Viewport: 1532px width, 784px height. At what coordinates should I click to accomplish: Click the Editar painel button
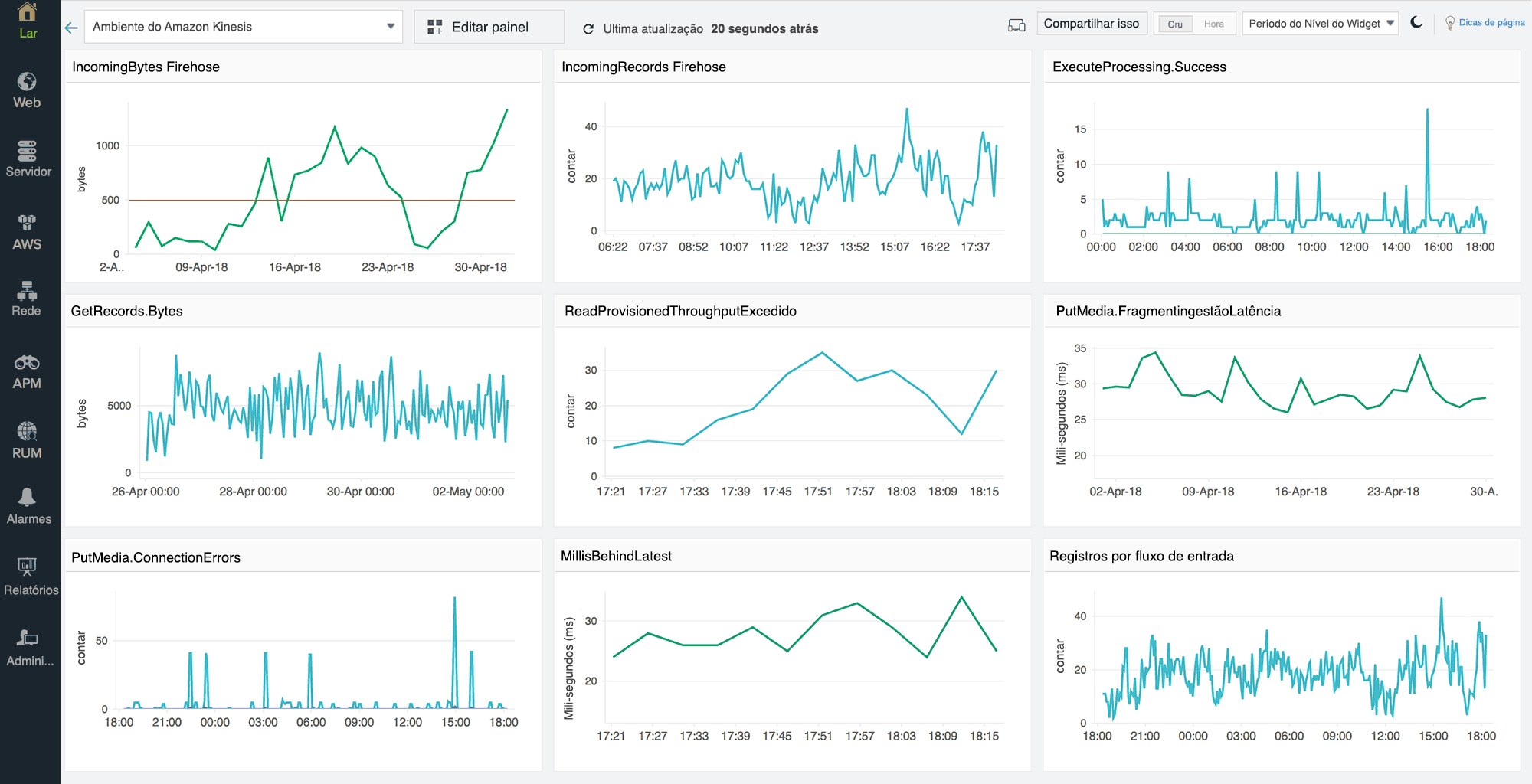coord(489,26)
